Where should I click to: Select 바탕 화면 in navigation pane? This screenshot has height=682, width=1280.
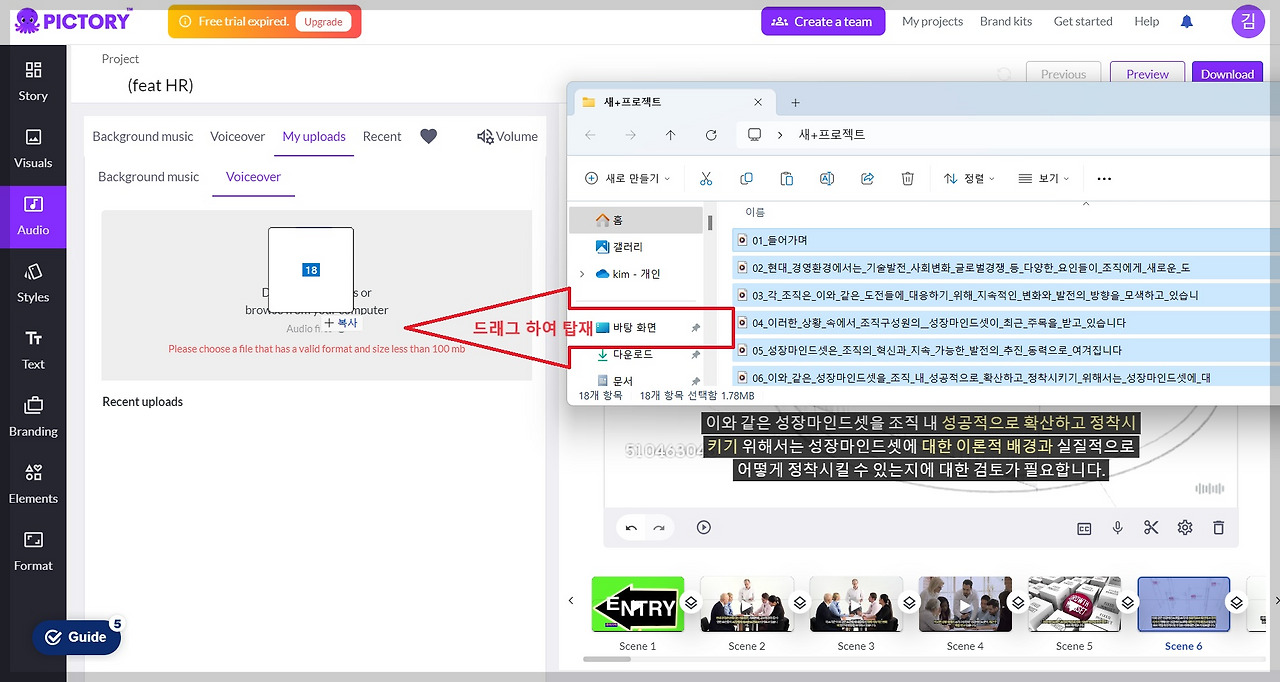(636, 328)
